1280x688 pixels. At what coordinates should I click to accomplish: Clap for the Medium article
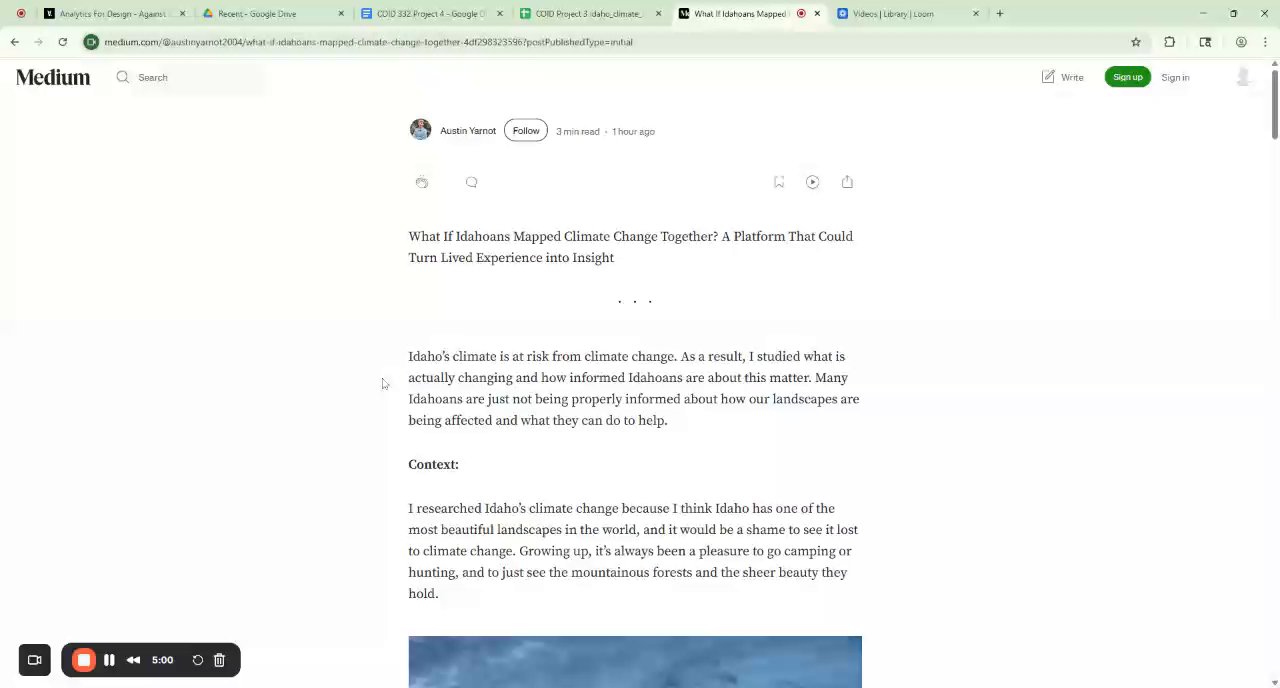(422, 182)
